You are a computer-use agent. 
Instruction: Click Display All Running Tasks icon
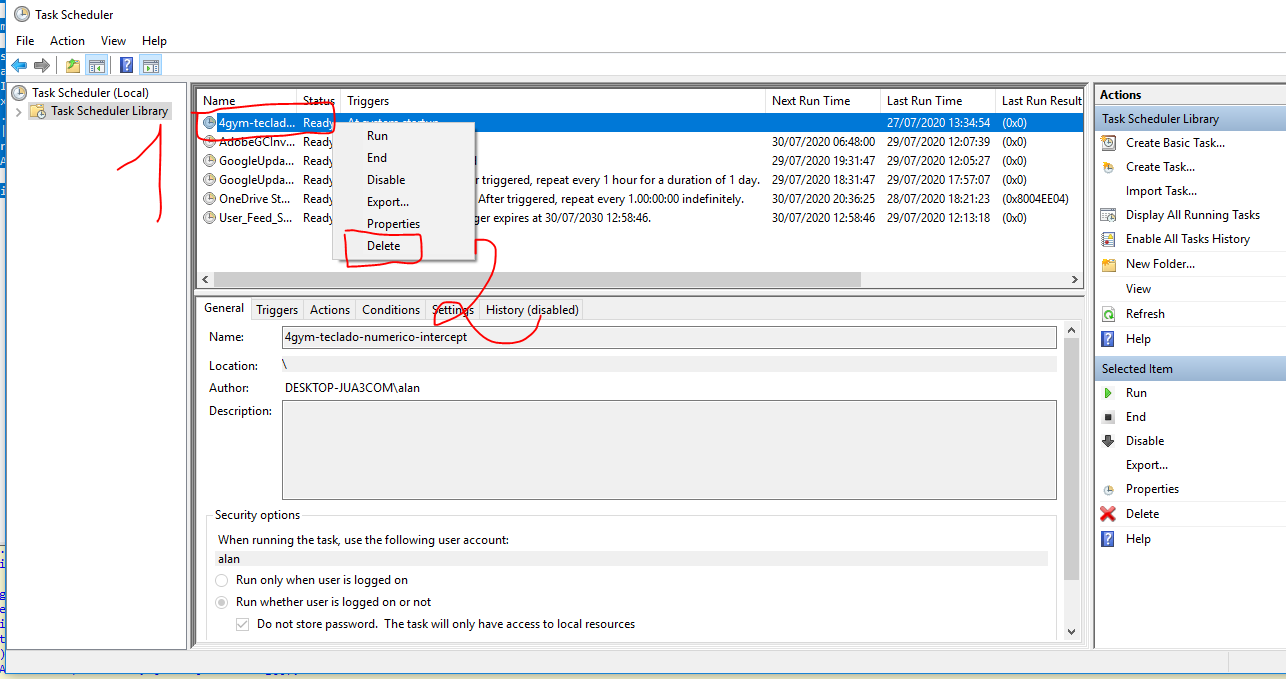[1108, 215]
